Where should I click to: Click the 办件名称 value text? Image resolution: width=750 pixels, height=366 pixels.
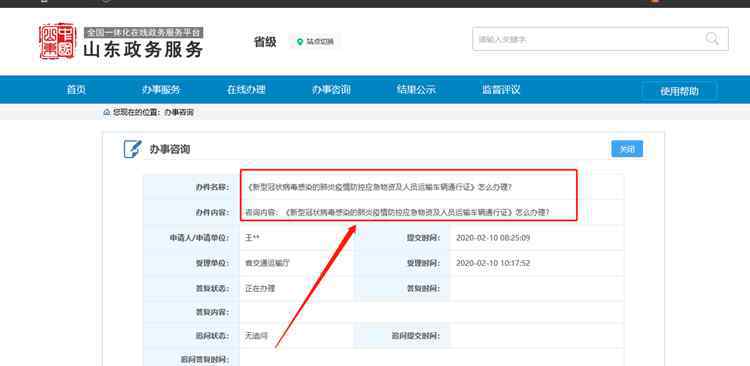[x=380, y=187]
